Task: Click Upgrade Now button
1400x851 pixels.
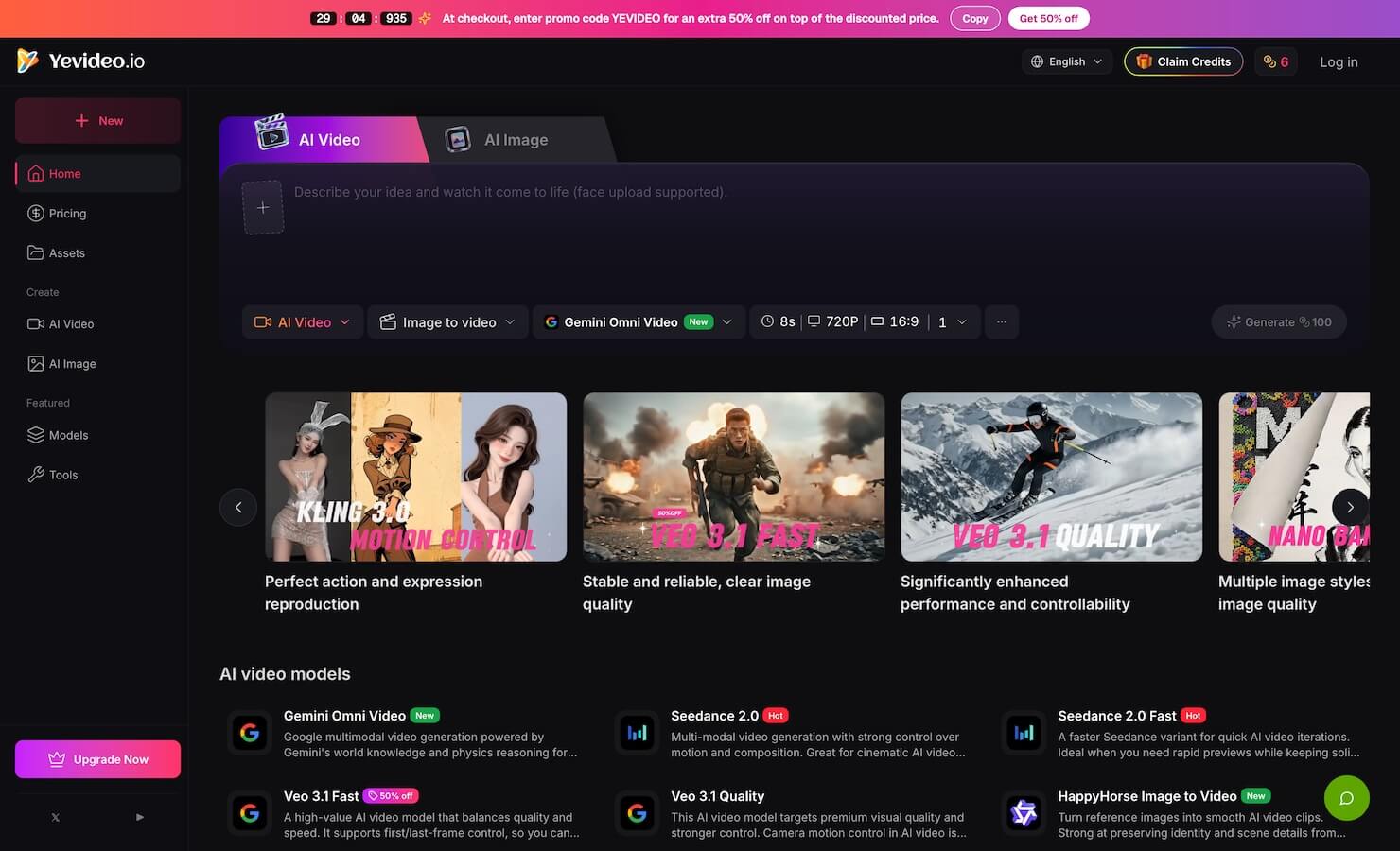Action: click(x=97, y=759)
